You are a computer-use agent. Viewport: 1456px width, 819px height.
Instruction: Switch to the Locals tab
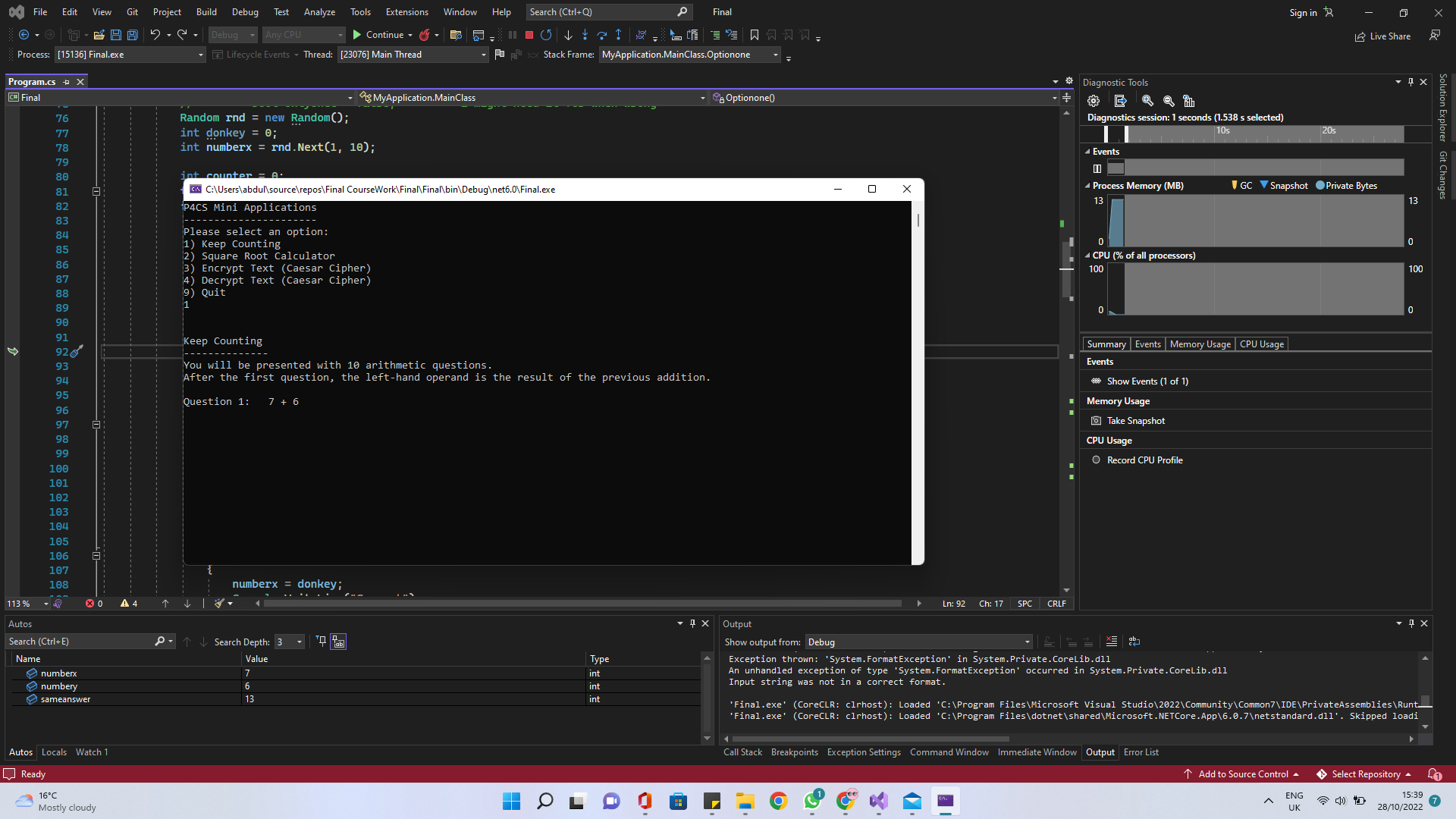[x=54, y=752]
